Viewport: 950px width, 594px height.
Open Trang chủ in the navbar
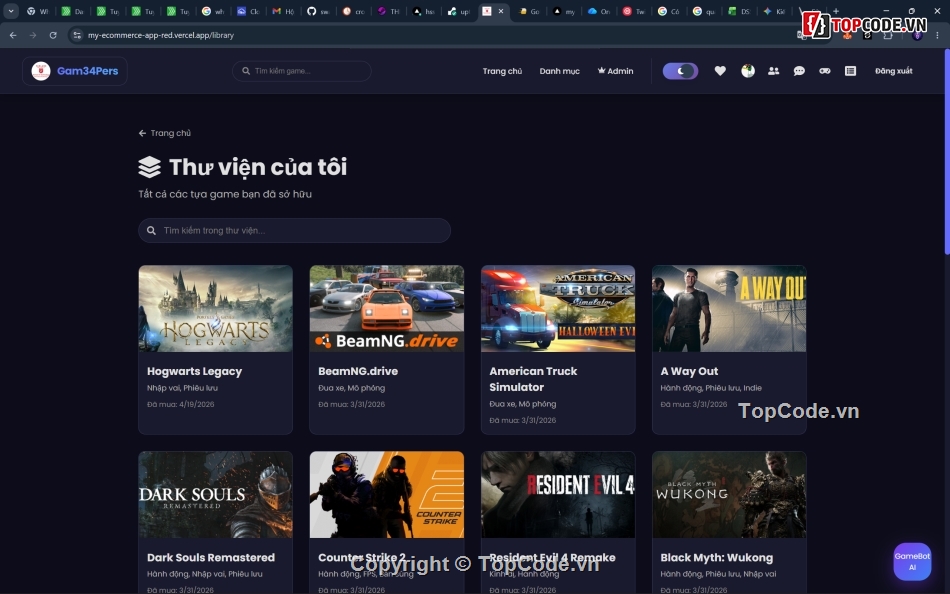[x=502, y=71]
